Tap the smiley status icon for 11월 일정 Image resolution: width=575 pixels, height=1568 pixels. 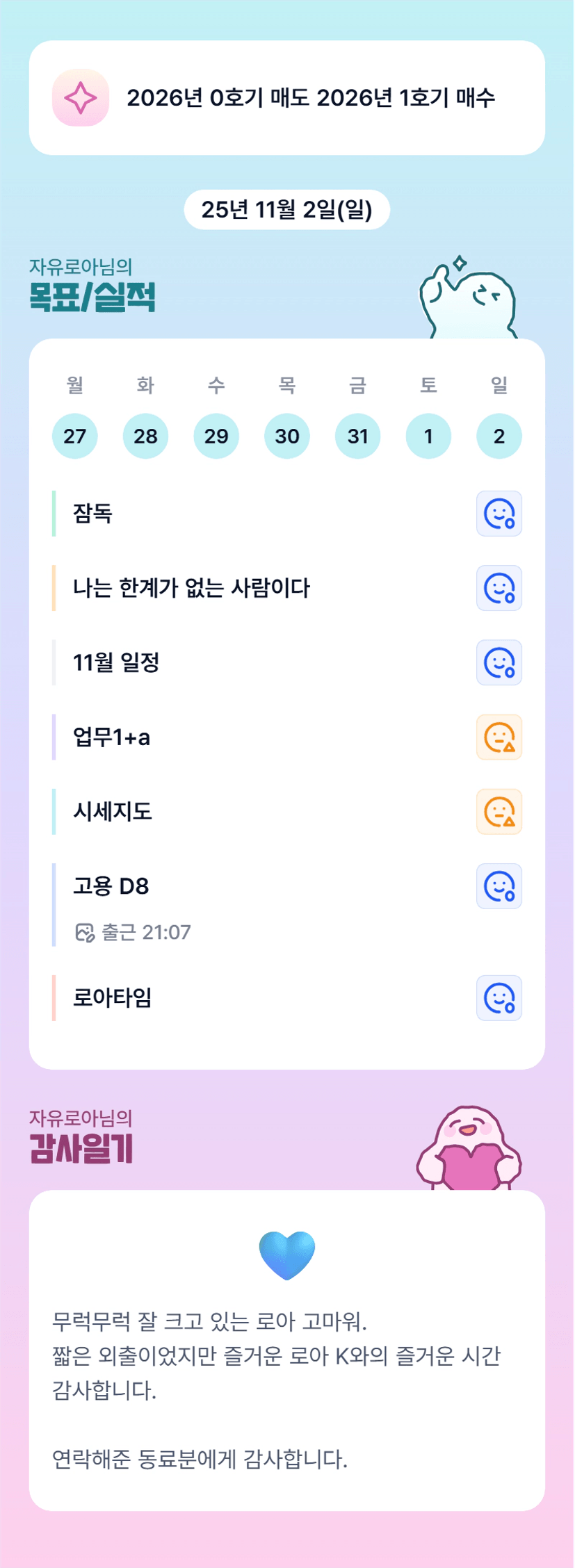point(499,663)
